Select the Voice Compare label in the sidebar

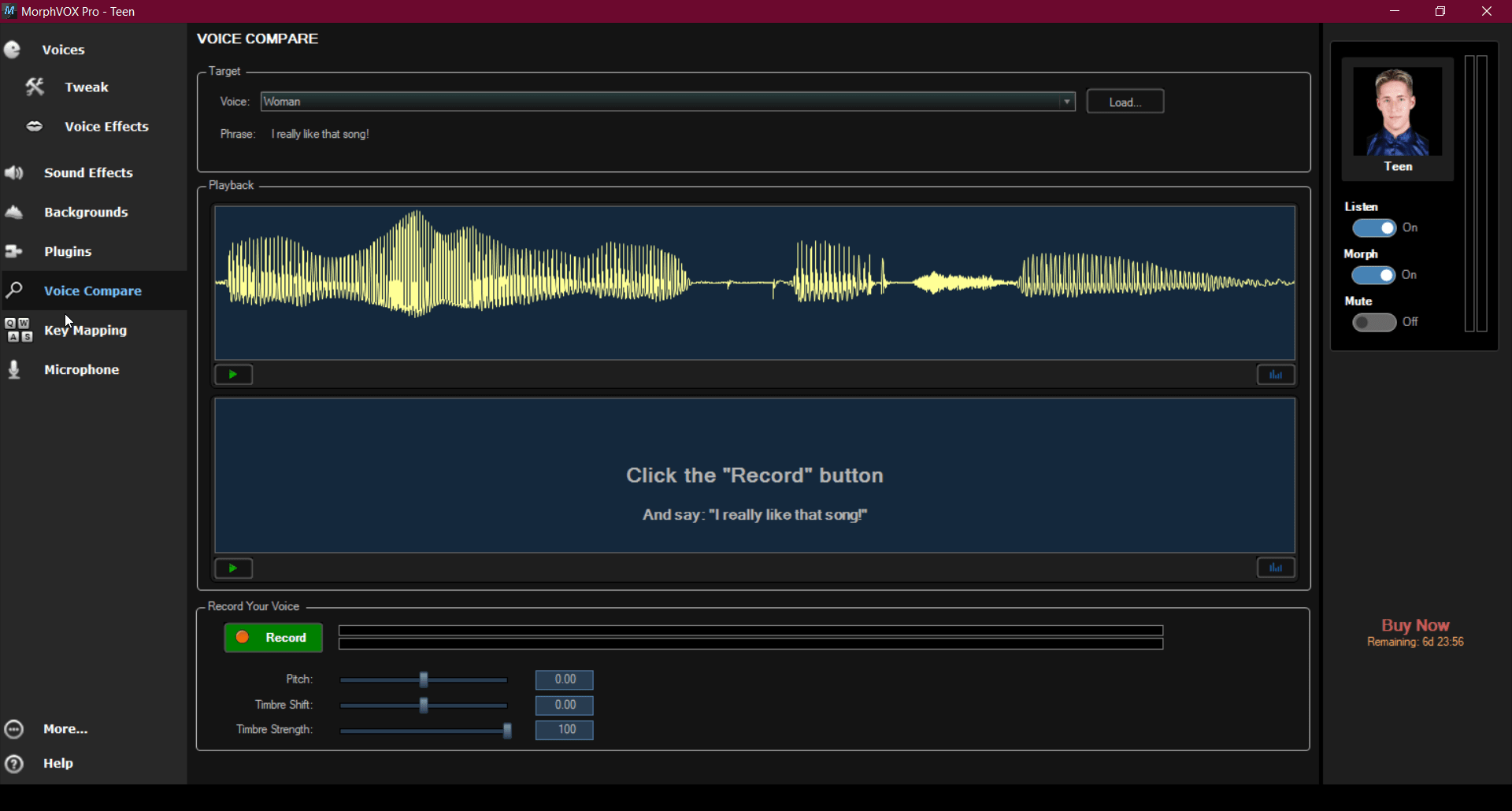(x=93, y=291)
